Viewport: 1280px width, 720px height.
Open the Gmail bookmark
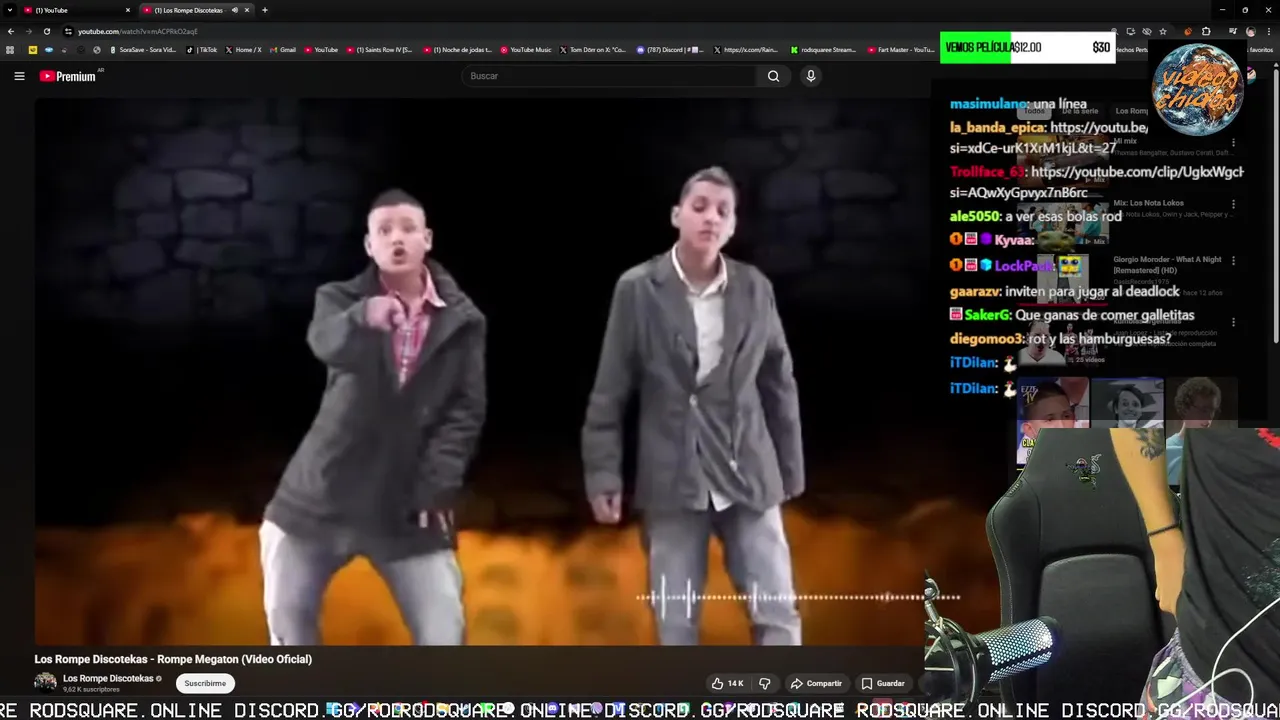pyautogui.click(x=283, y=49)
